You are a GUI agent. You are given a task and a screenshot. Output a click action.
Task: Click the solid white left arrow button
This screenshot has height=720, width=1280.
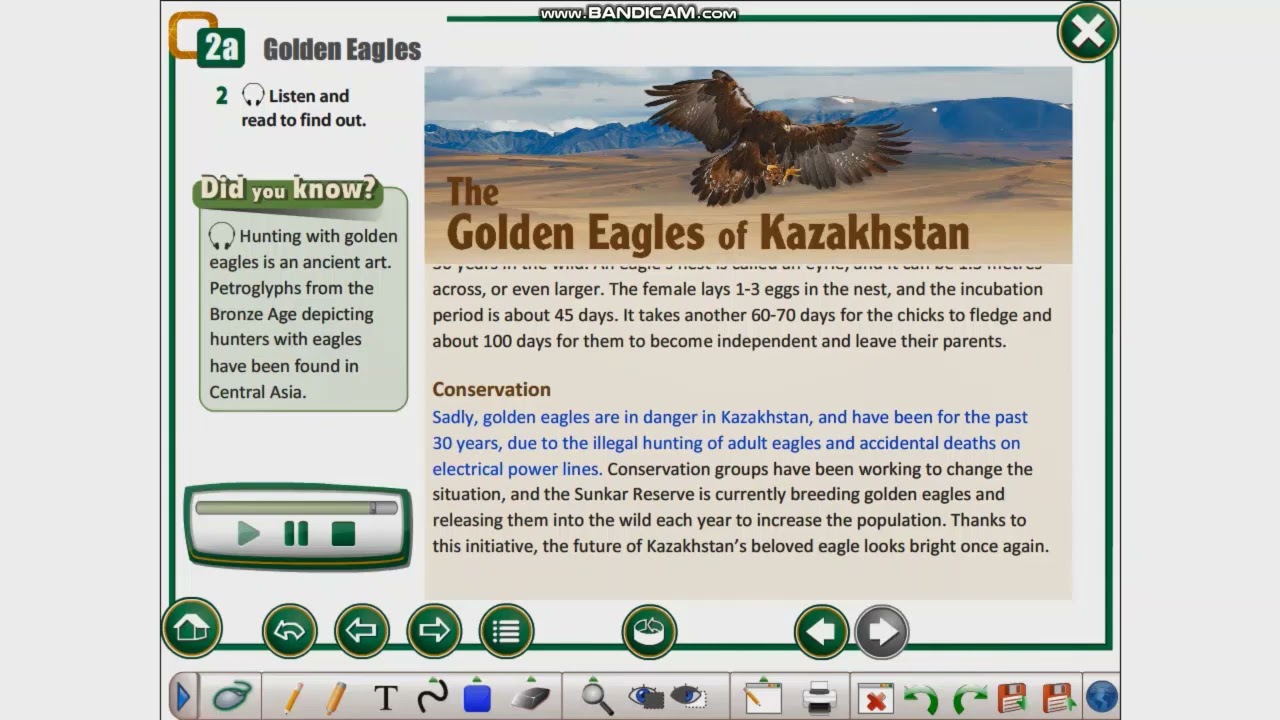coord(821,631)
